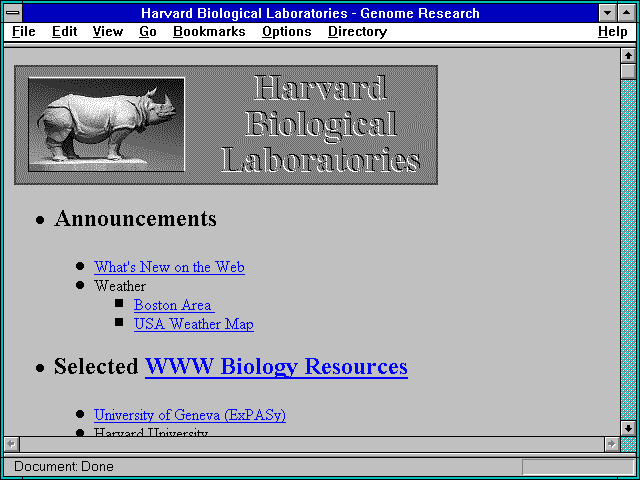Click the rhinoceros image in the banner
This screenshot has width=640, height=480.
(x=107, y=124)
